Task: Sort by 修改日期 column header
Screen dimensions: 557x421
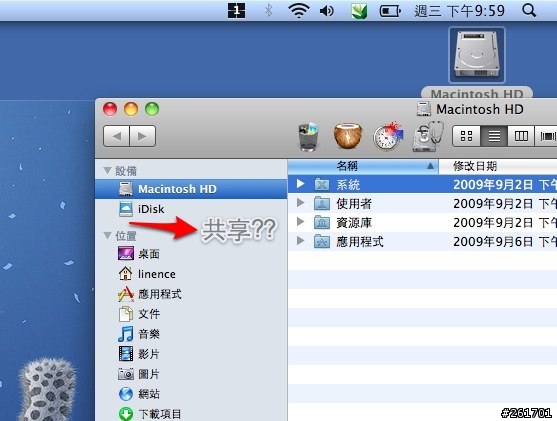Action: pyautogui.click(x=498, y=166)
